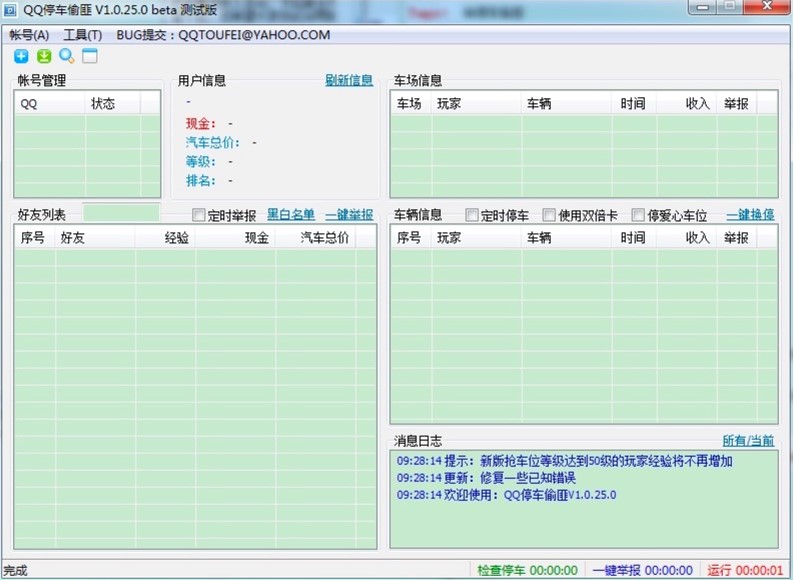
Task: Open the 帐号(A) menu
Action: [x=29, y=34]
